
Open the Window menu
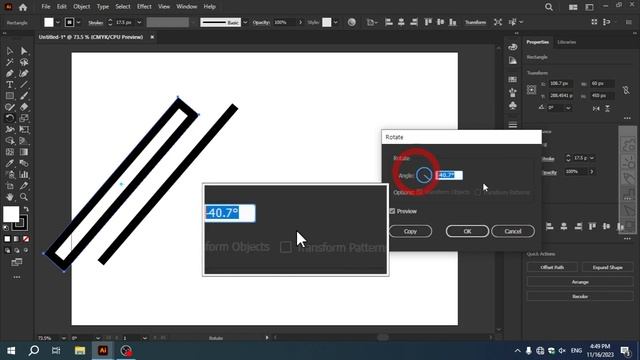point(187,7)
